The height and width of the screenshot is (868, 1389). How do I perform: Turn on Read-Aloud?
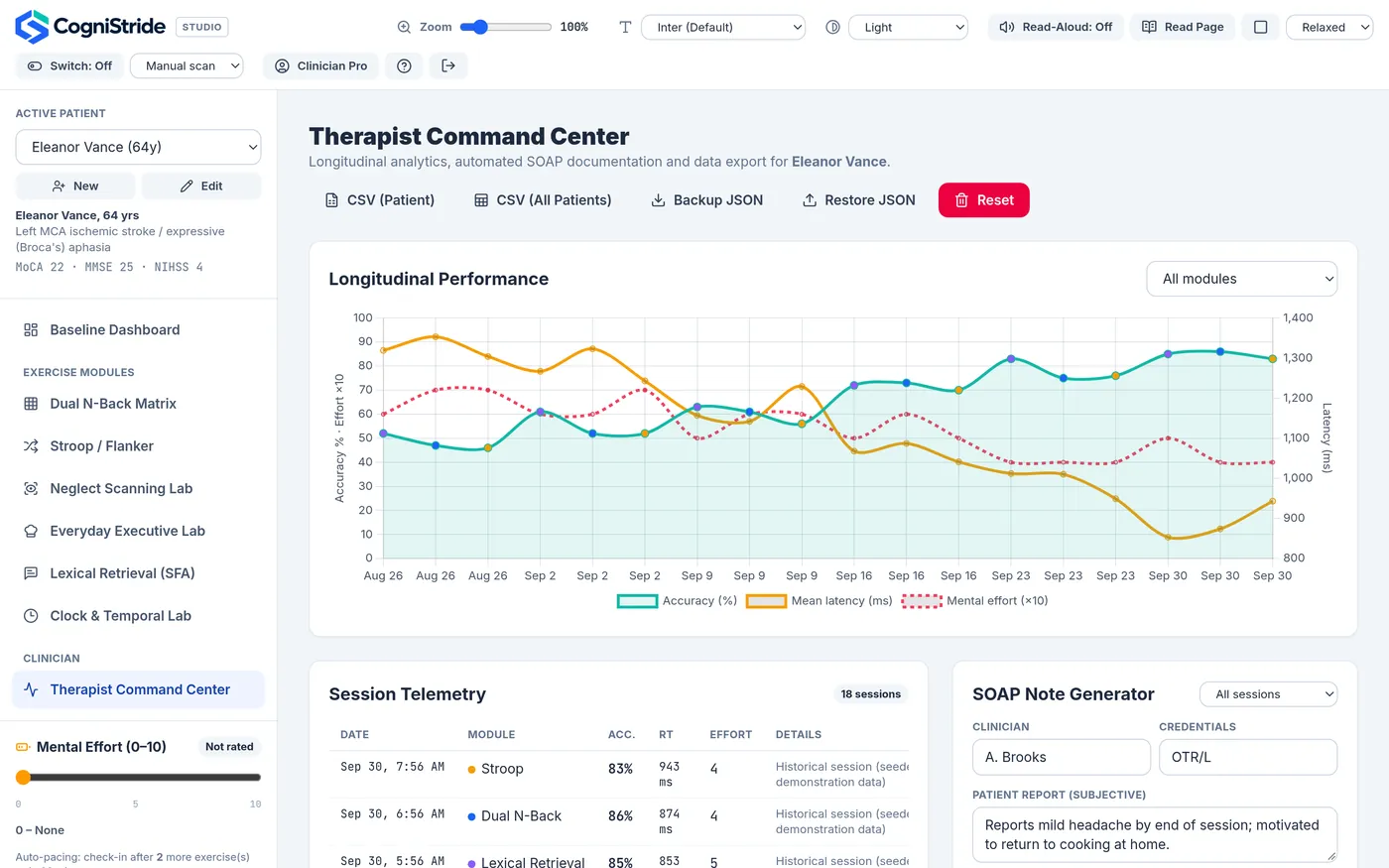pos(1056,27)
